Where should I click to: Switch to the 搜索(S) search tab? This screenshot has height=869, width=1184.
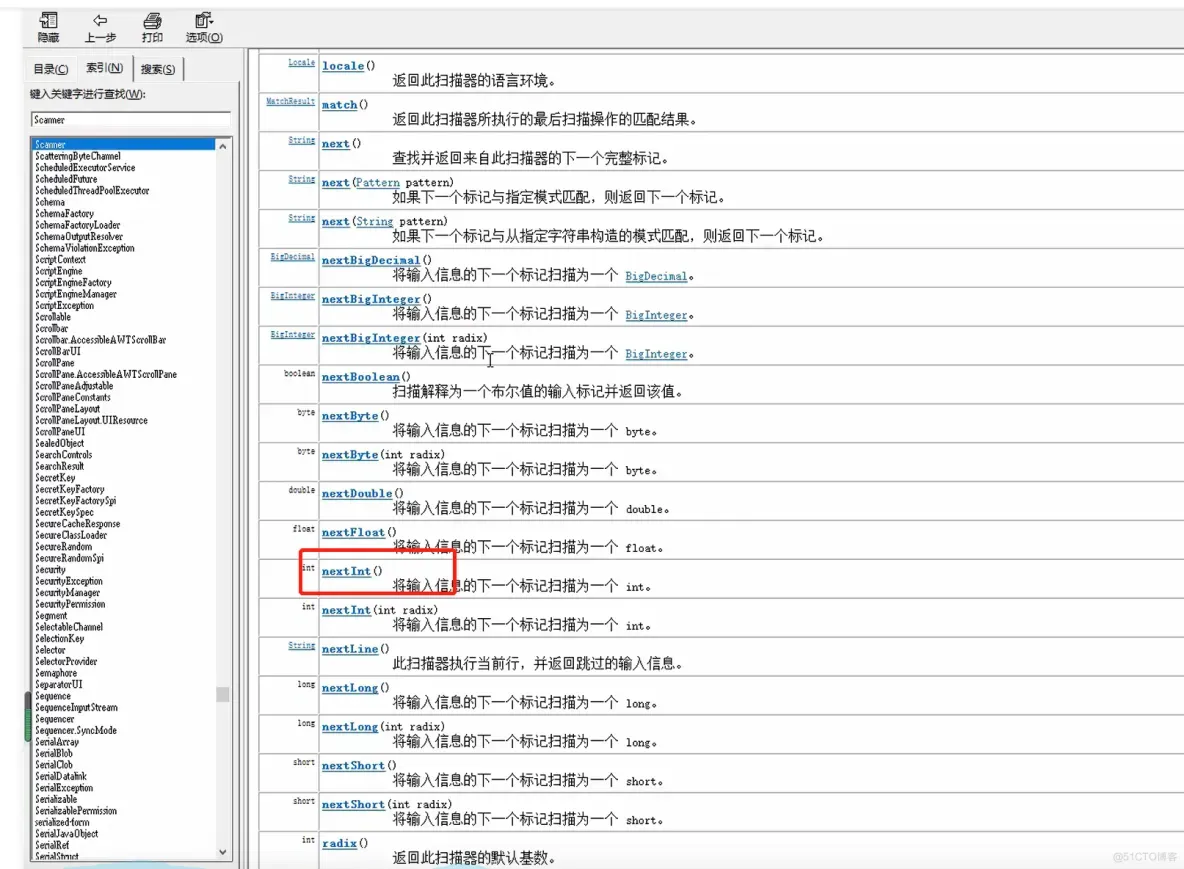pos(158,69)
